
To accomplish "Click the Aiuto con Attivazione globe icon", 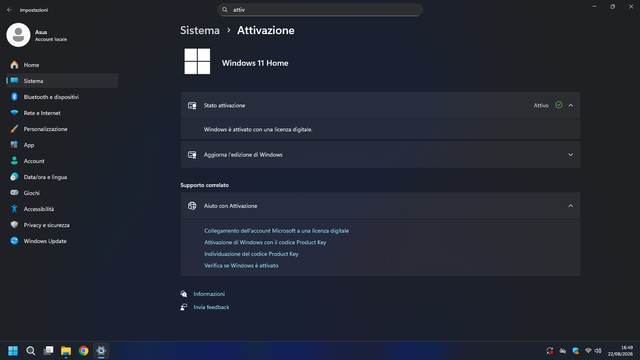I will pyautogui.click(x=192, y=206).
